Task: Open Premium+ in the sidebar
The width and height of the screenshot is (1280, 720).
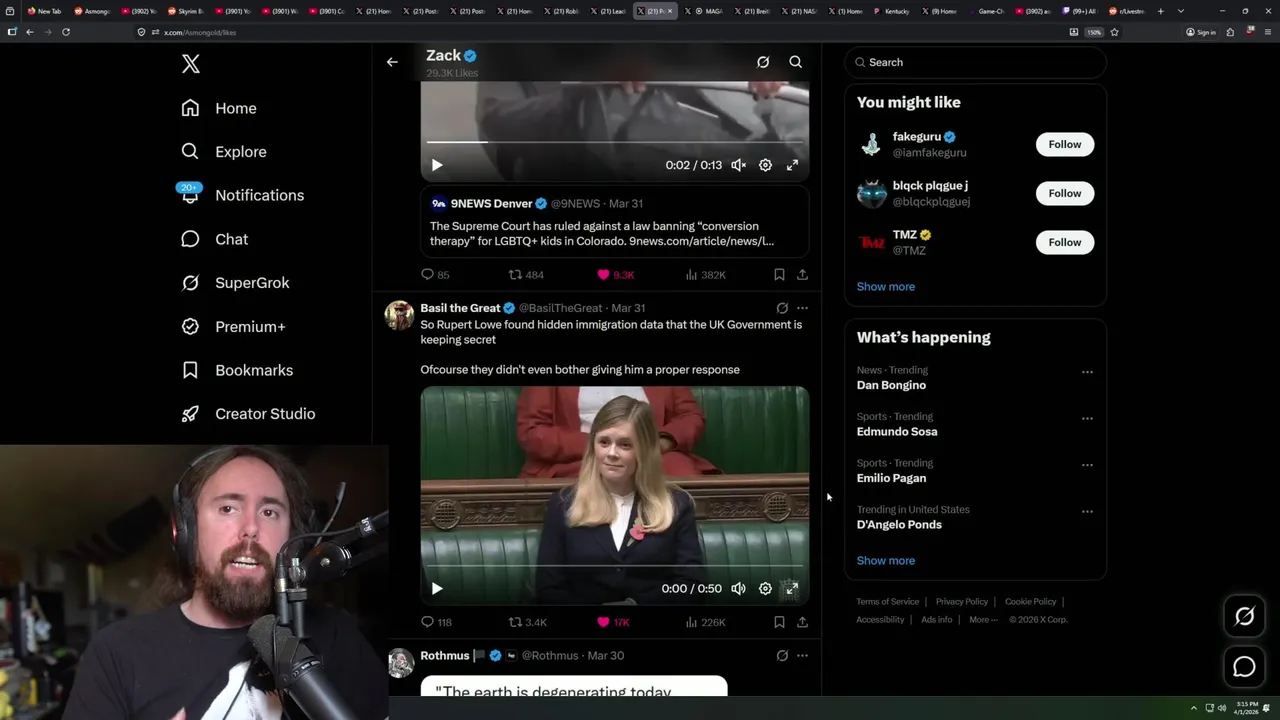Action: (233, 327)
